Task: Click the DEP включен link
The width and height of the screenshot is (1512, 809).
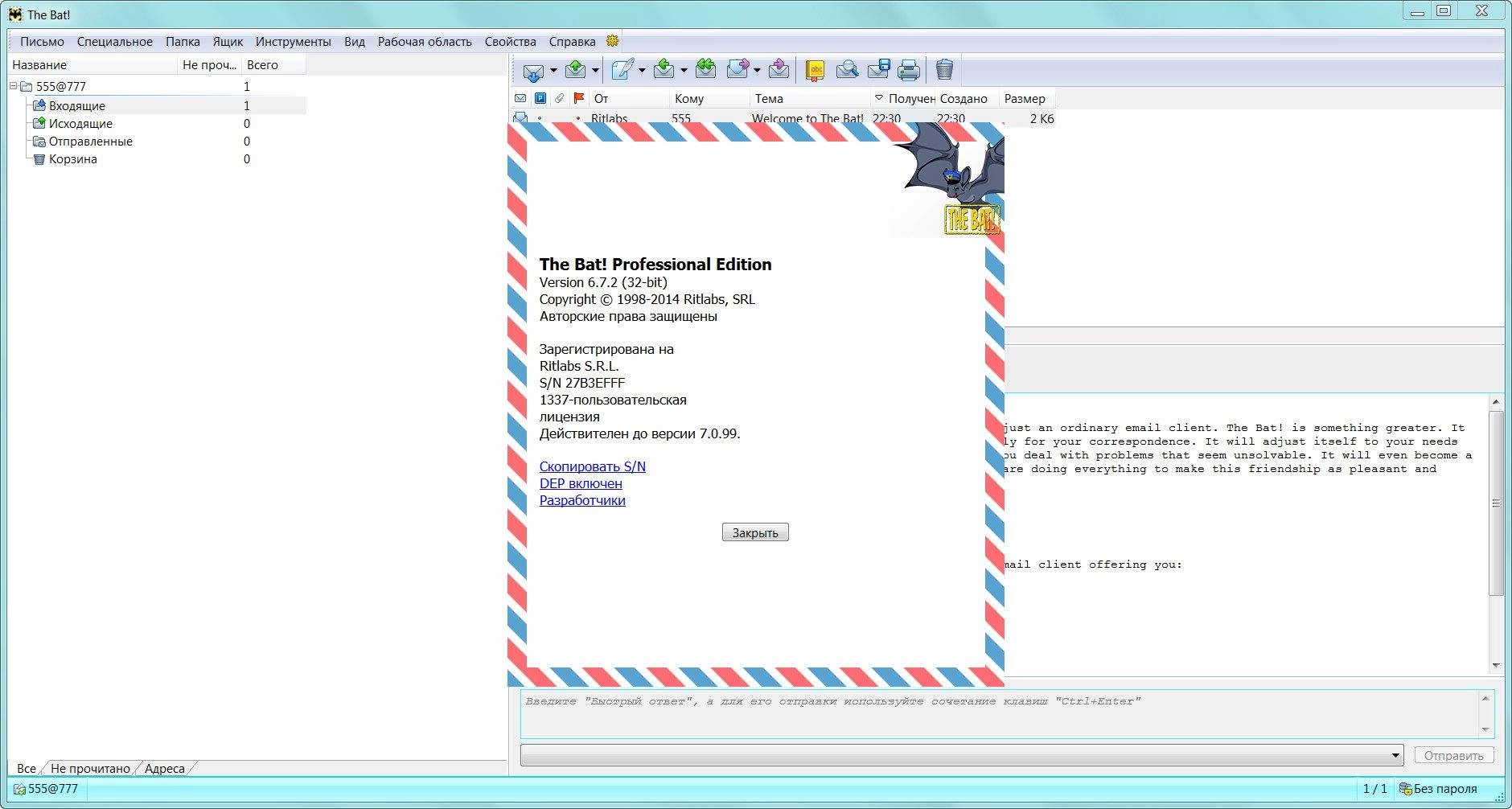Action: tap(581, 483)
